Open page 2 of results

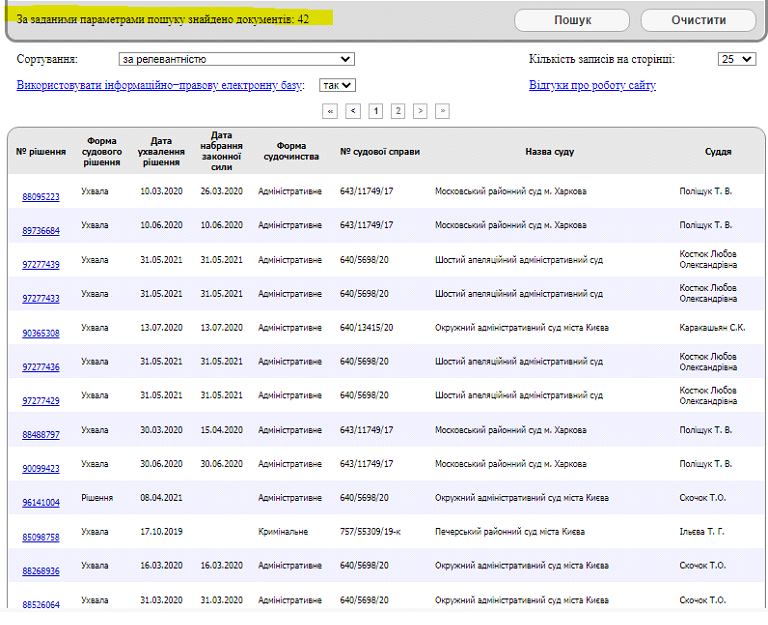tap(398, 111)
